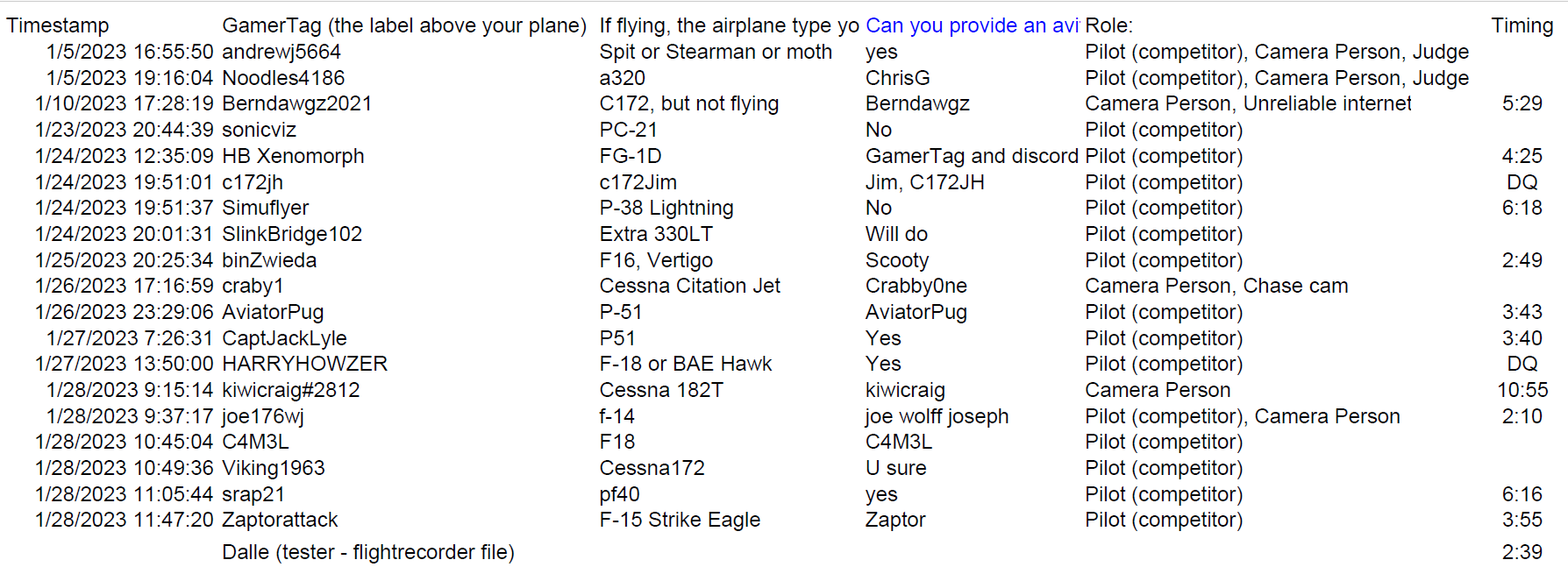Image resolution: width=1568 pixels, height=567 pixels.
Task: Open the blue 'Can you provide an avi' link
Action: [x=972, y=26]
